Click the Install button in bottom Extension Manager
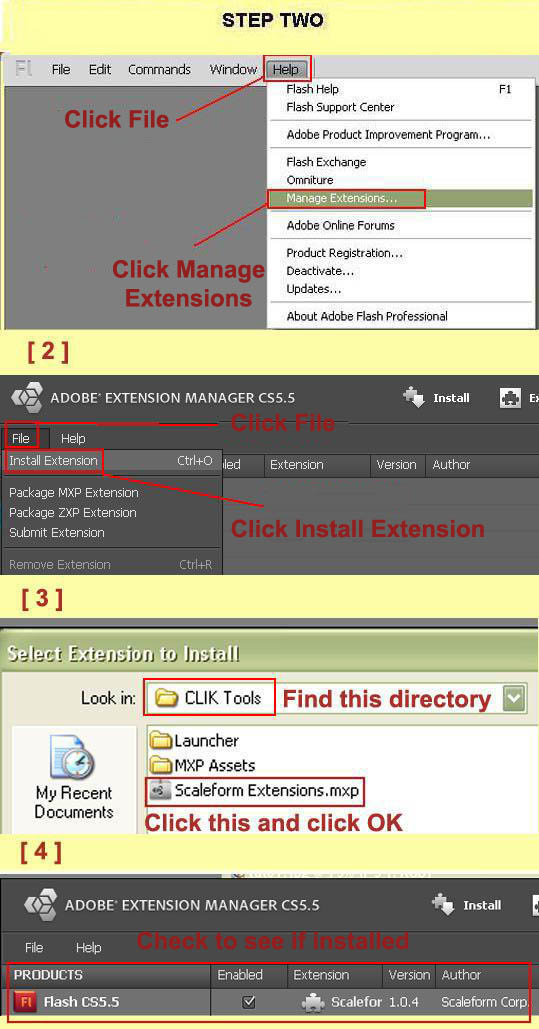Viewport: 539px width, 1029px height. 467,906
